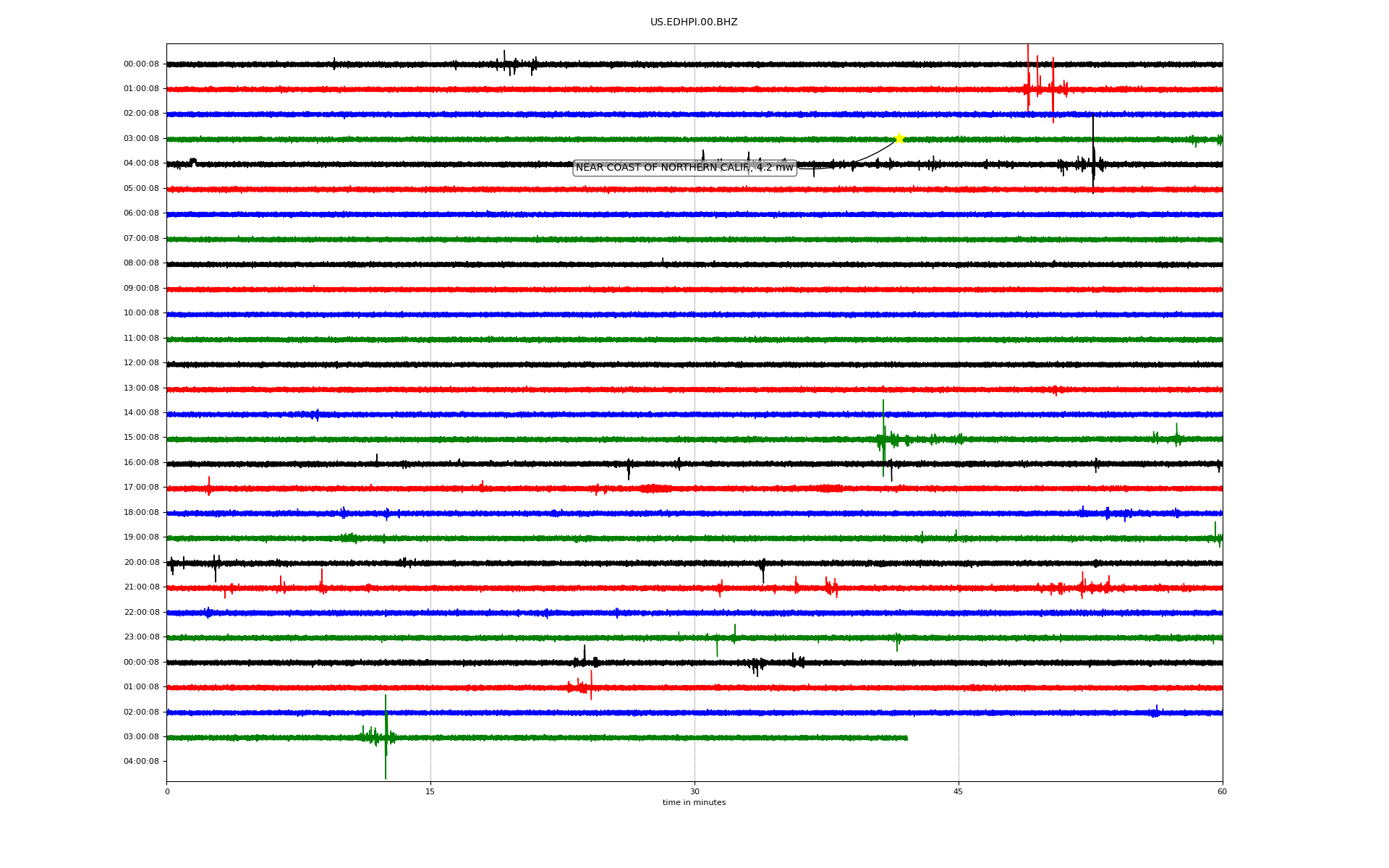Click the 09:00:08 time label
Image resolution: width=1389 pixels, height=868 pixels.
click(x=141, y=289)
